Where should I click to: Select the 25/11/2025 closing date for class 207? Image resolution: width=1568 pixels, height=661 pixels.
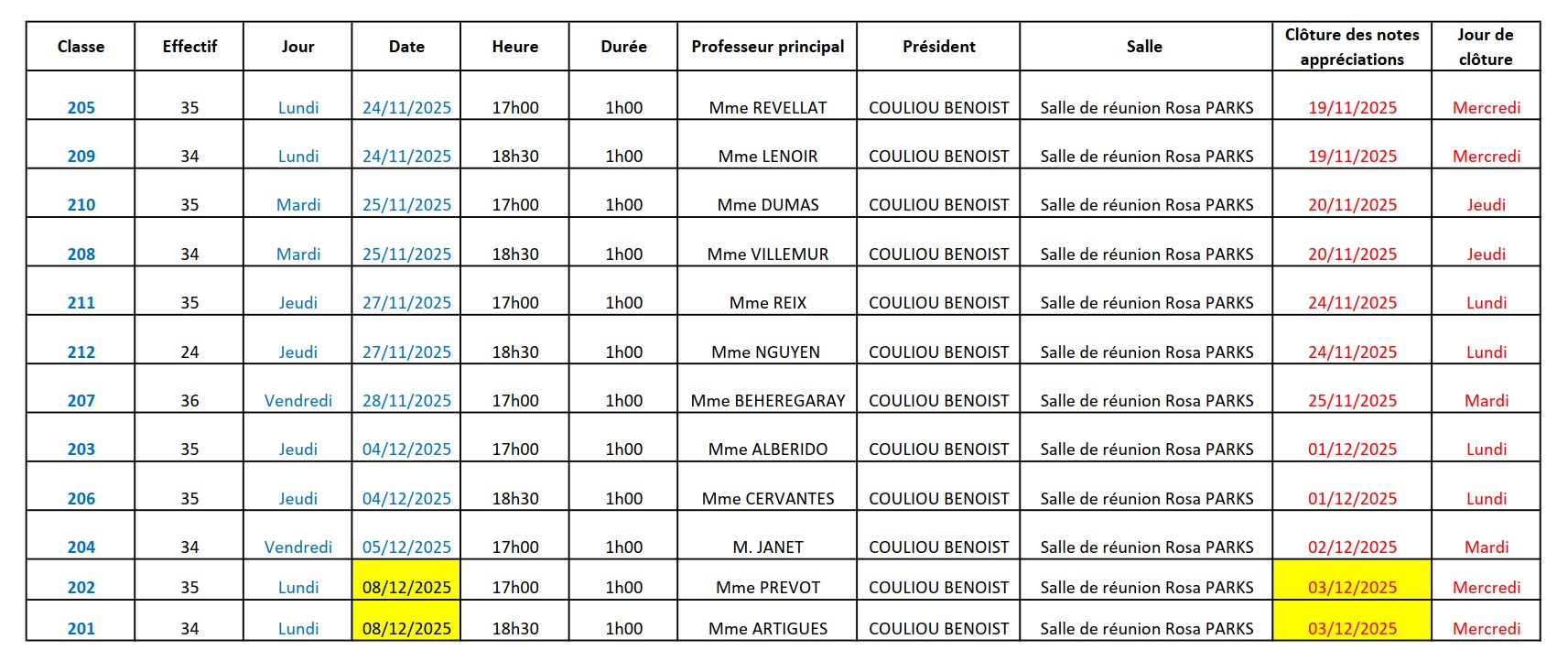(x=1351, y=400)
